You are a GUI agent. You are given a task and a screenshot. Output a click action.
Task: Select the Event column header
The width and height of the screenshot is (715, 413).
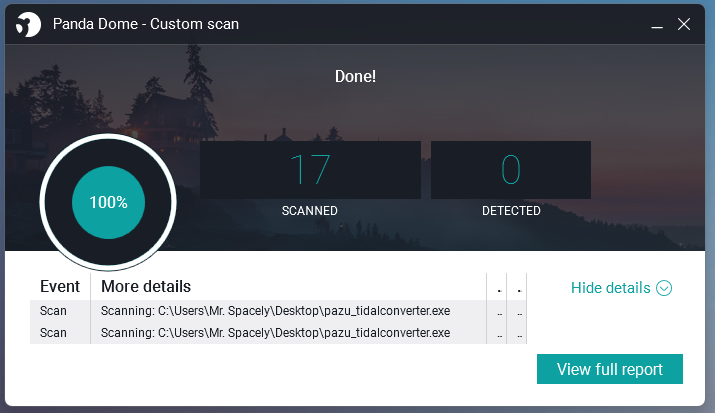tap(60, 287)
